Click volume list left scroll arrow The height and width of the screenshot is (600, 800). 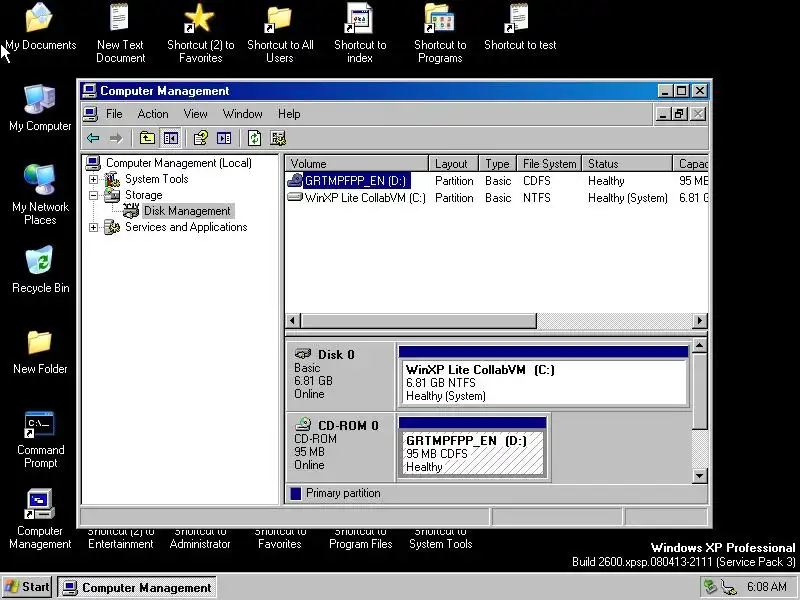(x=293, y=320)
